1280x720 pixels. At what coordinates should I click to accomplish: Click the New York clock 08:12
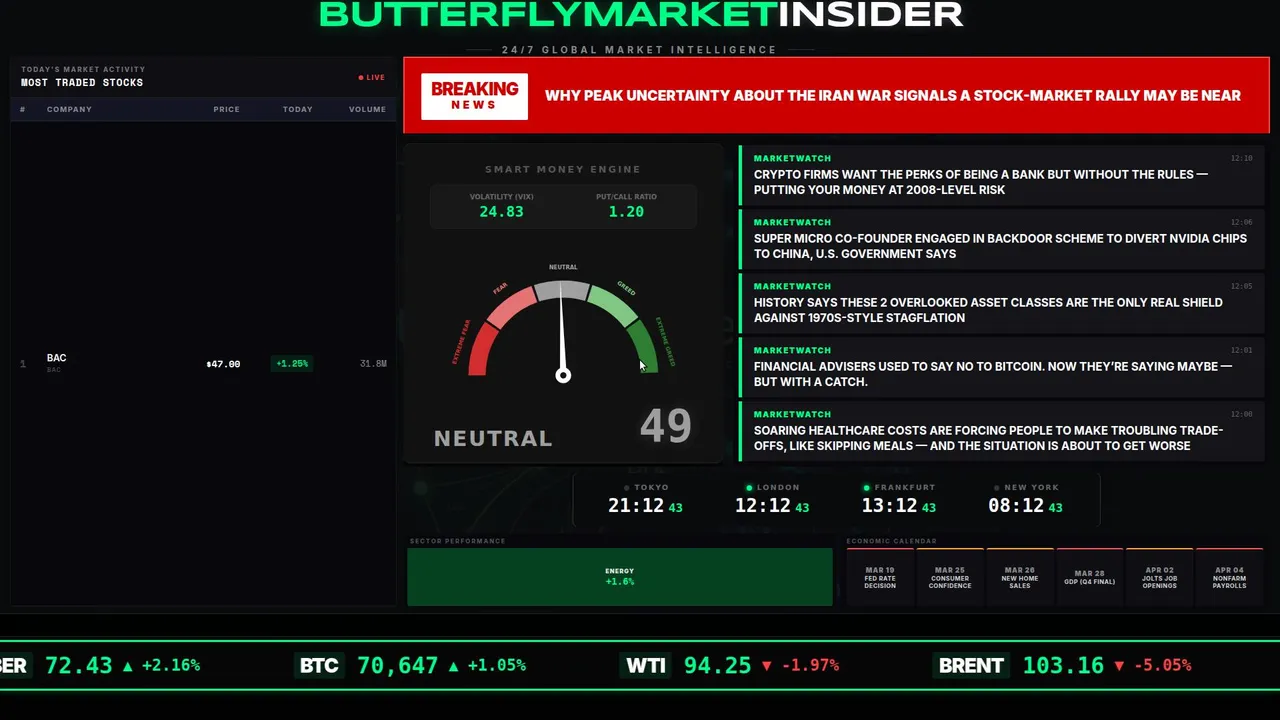1016,506
